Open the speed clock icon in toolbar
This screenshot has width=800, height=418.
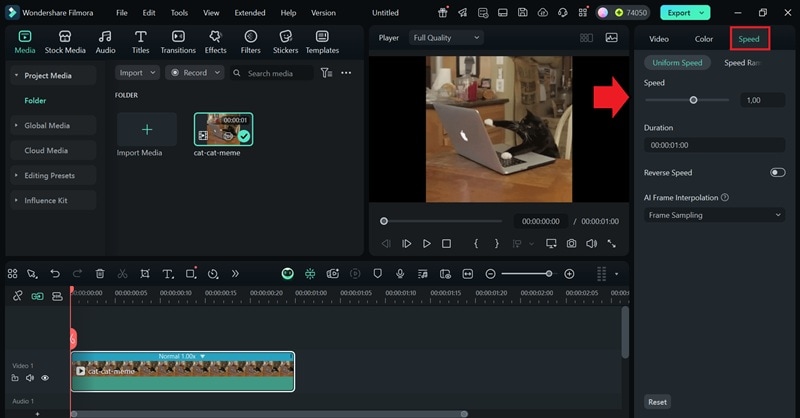[x=213, y=274]
